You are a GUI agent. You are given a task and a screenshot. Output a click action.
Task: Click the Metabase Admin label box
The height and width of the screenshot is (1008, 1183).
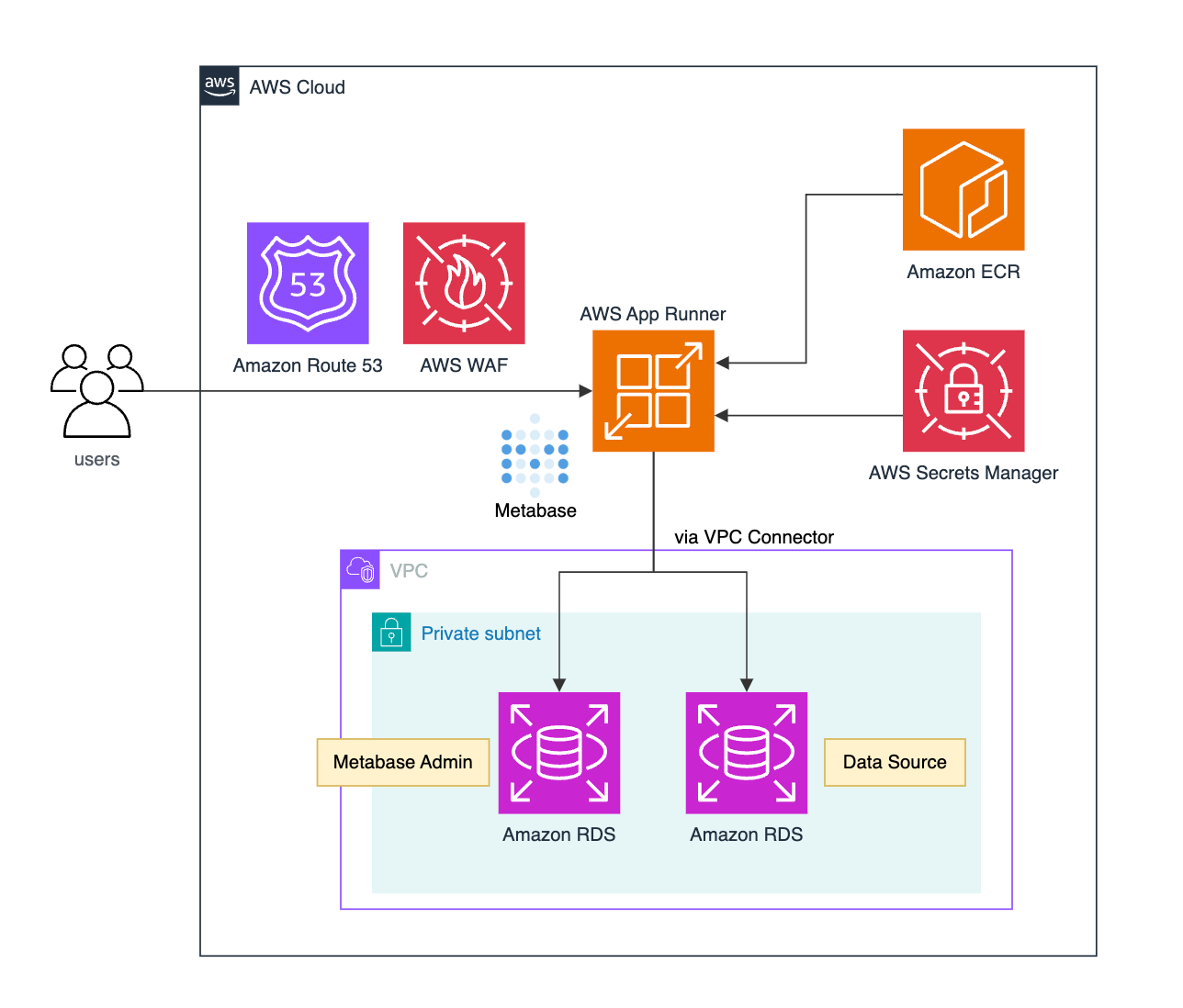403,762
